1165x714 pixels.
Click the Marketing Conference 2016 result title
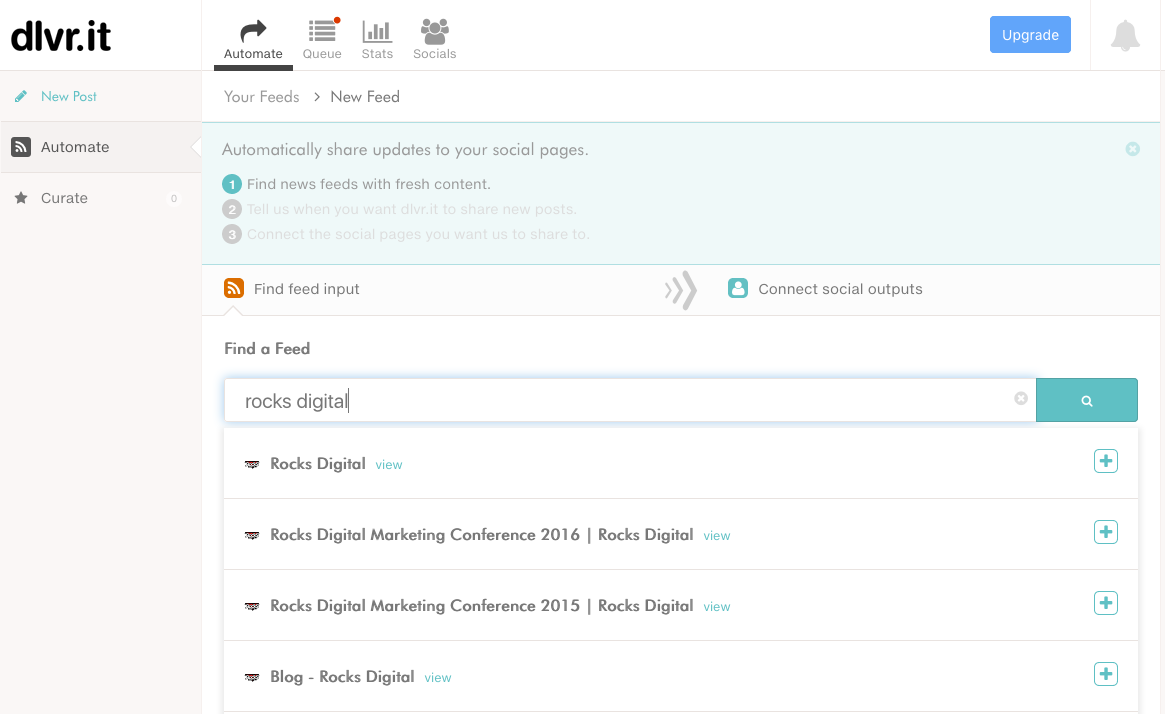(481, 535)
